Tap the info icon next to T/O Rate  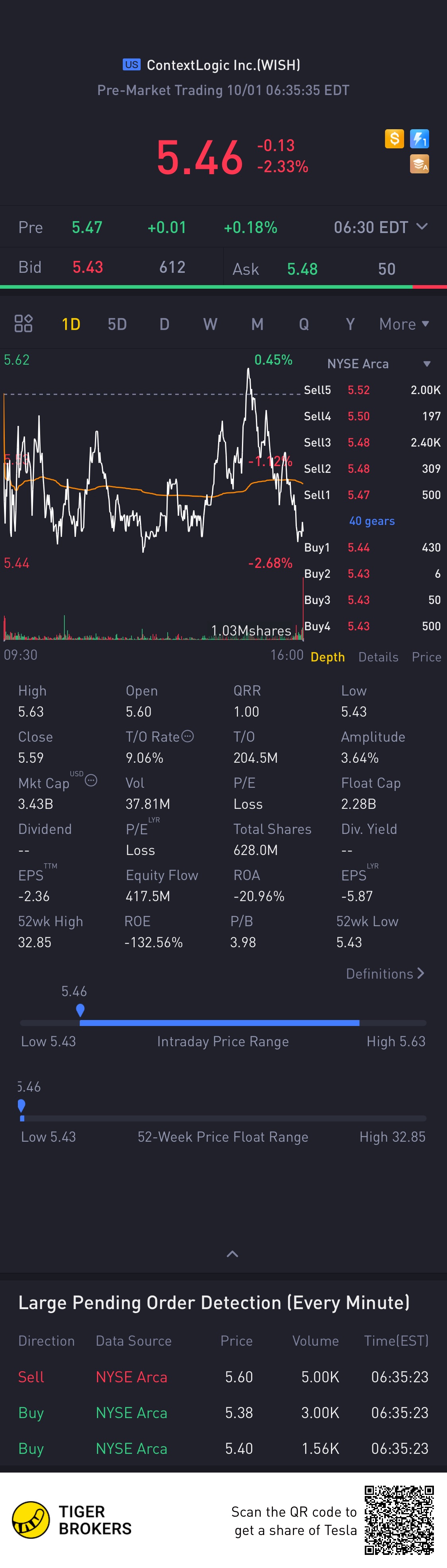click(188, 736)
